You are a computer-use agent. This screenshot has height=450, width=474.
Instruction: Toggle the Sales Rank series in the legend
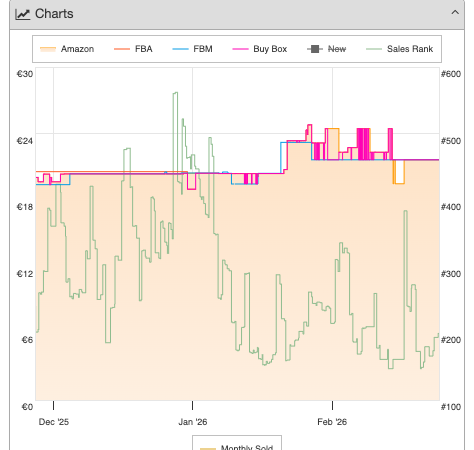point(399,49)
